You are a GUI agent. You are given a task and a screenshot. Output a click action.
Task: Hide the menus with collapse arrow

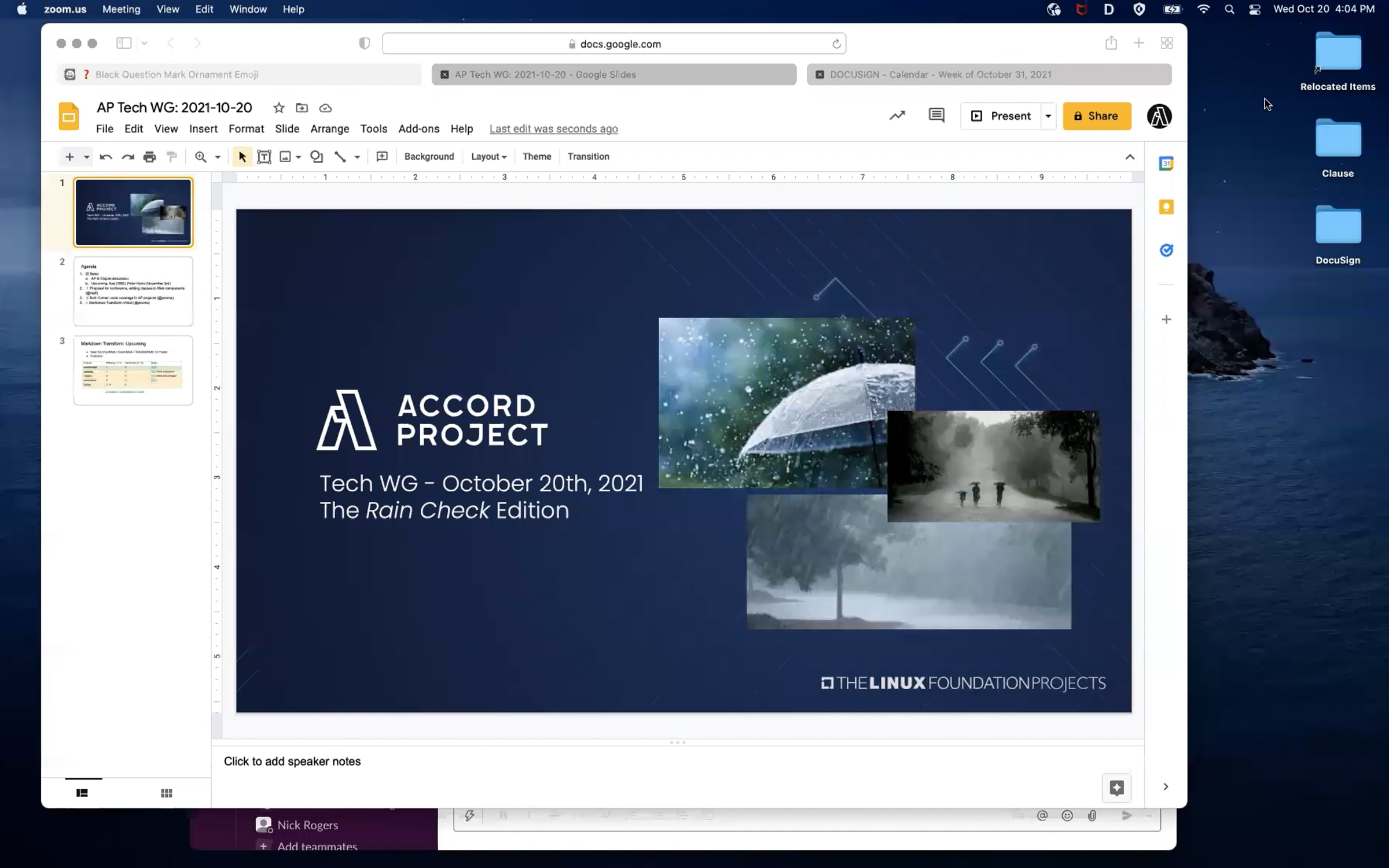[x=1130, y=157]
